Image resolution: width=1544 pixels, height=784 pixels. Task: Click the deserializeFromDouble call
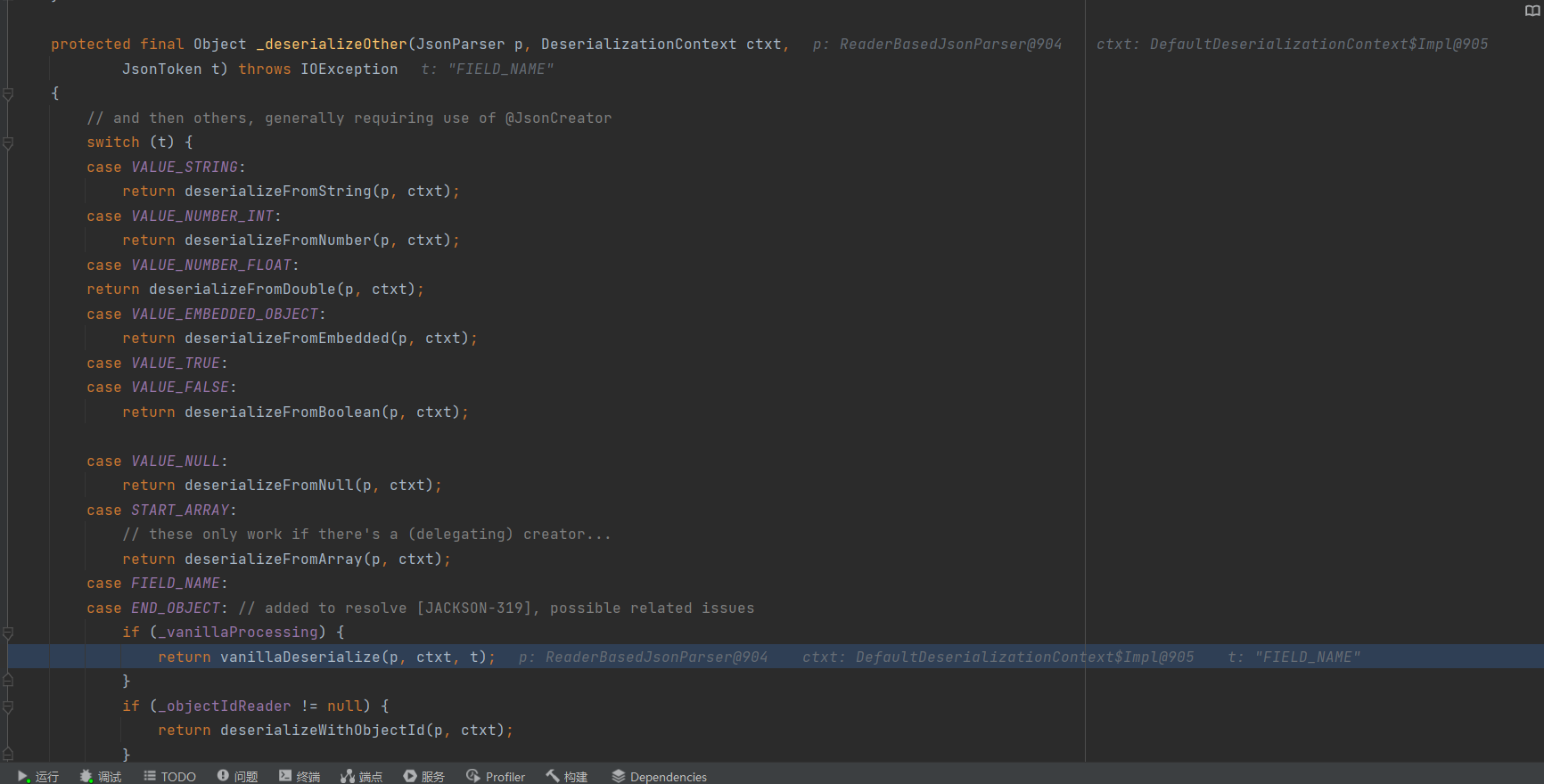tap(242, 289)
